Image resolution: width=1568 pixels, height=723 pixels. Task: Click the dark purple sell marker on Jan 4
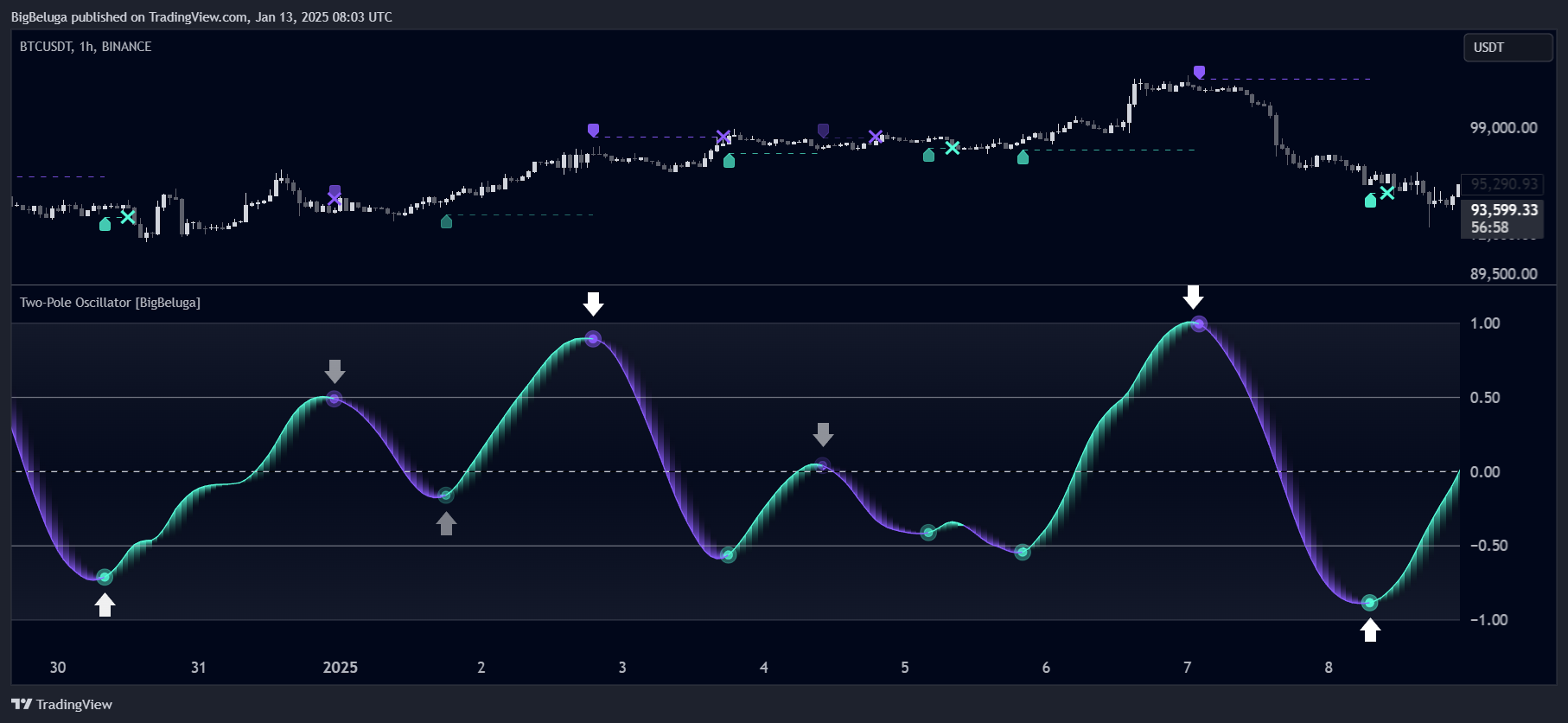click(x=823, y=130)
